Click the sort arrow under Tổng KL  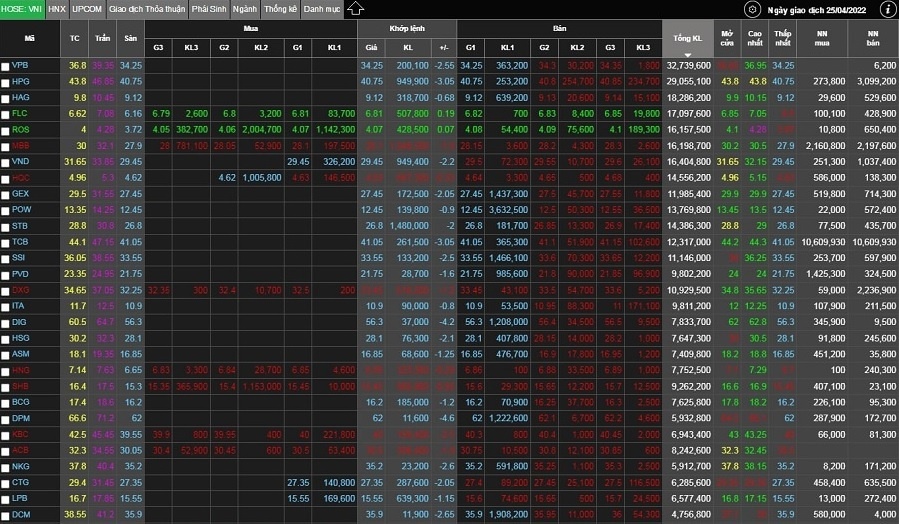click(687, 54)
